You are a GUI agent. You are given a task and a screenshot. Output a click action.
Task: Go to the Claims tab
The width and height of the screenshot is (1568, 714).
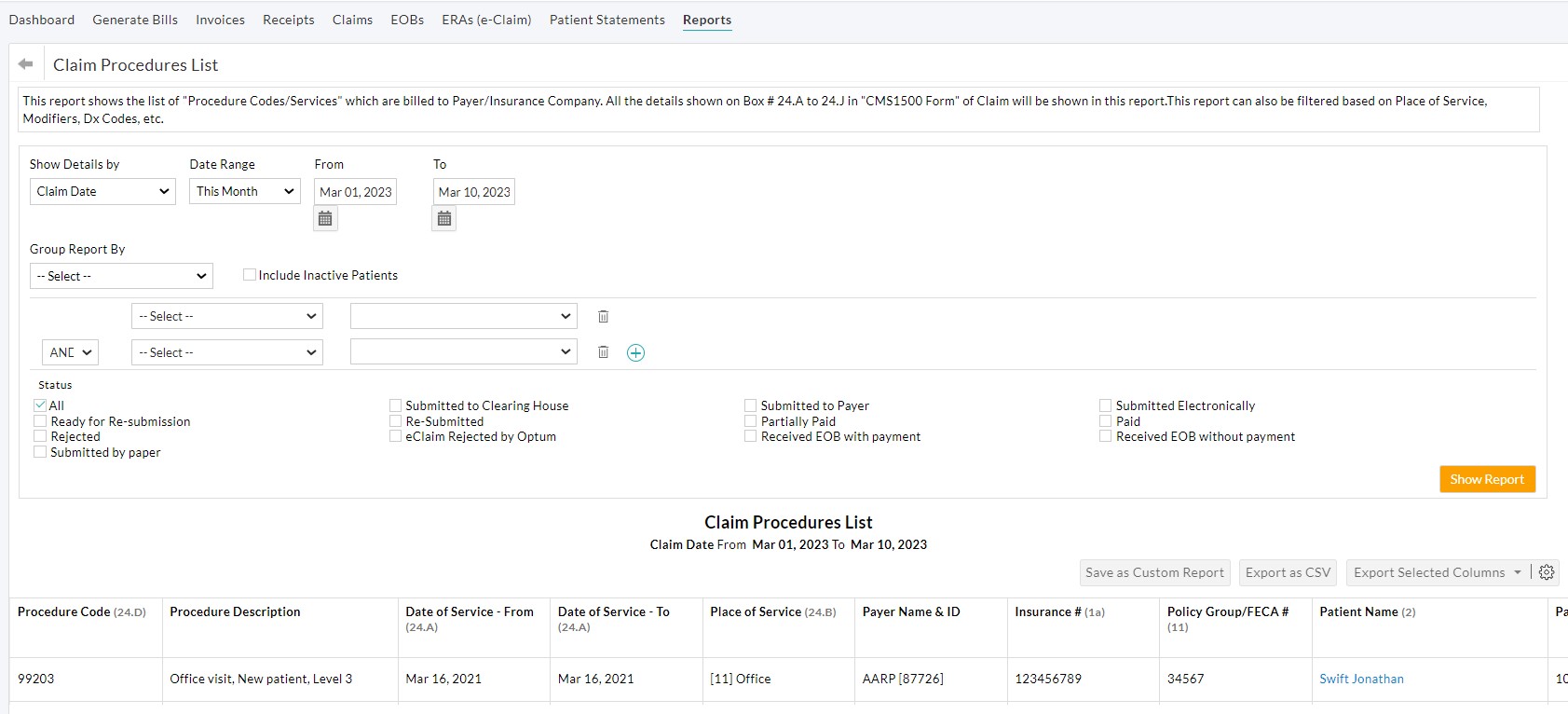pos(352,20)
